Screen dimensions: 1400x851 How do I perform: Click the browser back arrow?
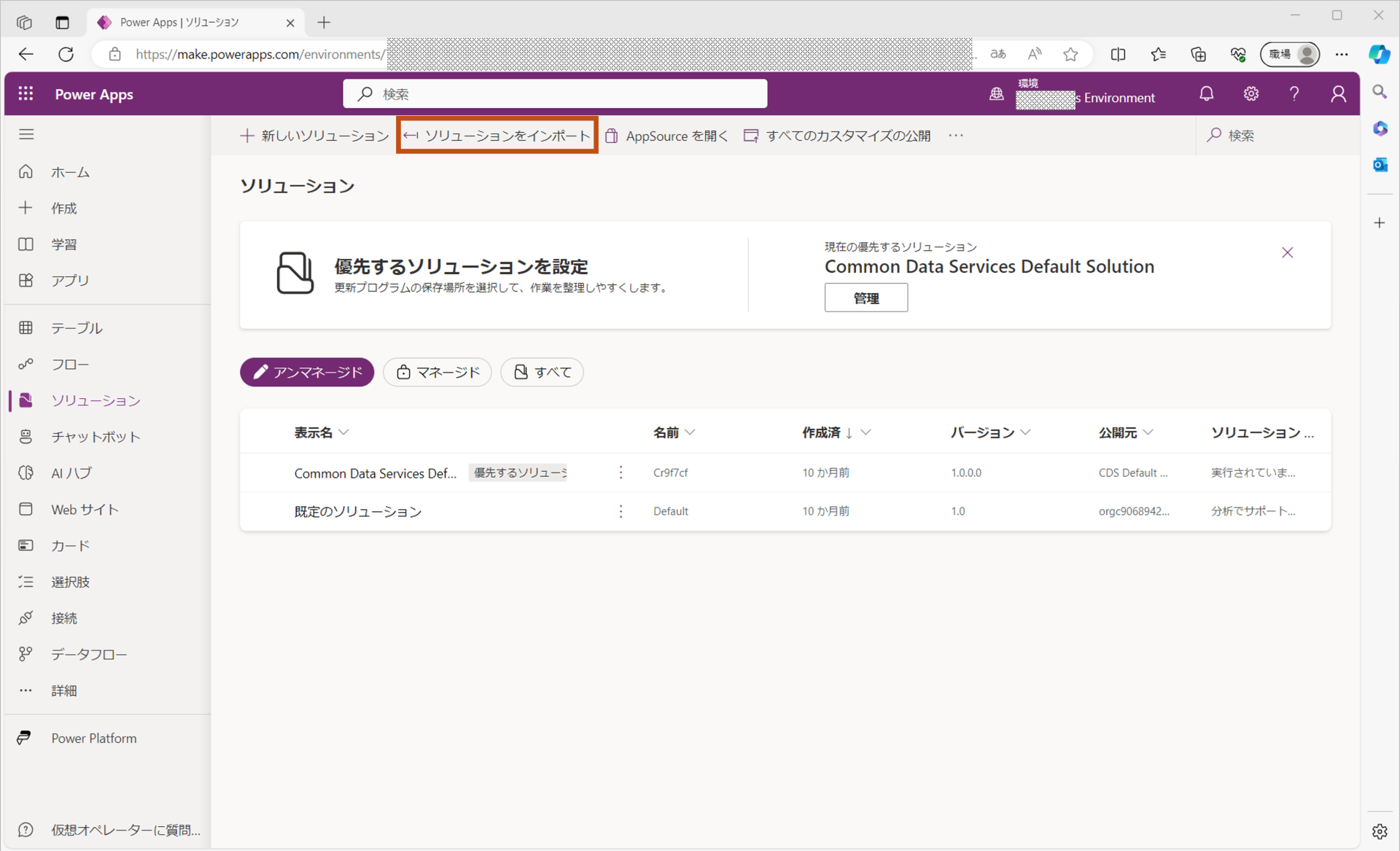click(x=26, y=54)
